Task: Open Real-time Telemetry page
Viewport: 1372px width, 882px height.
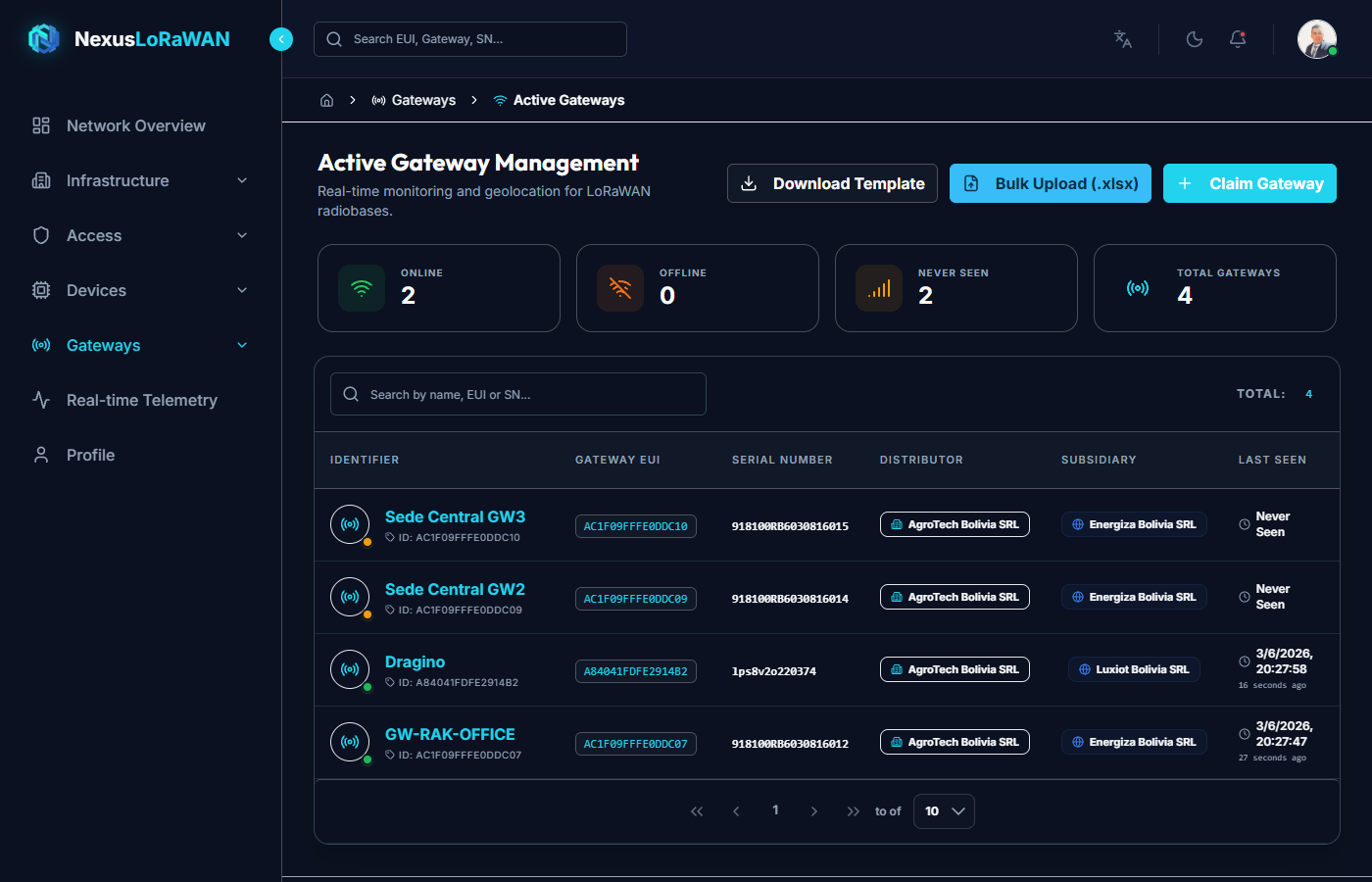Action: coord(141,400)
